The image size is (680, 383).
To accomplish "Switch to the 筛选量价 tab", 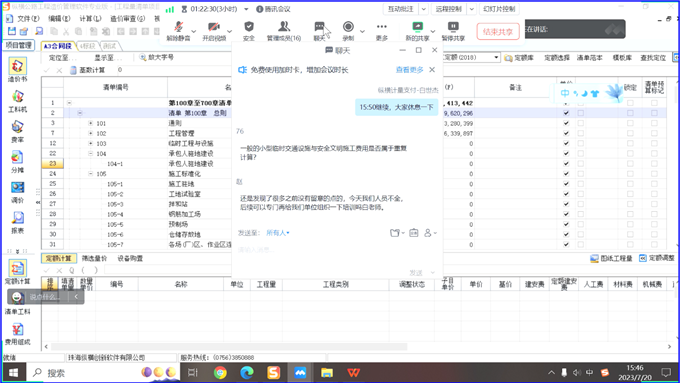I will click(x=94, y=259).
